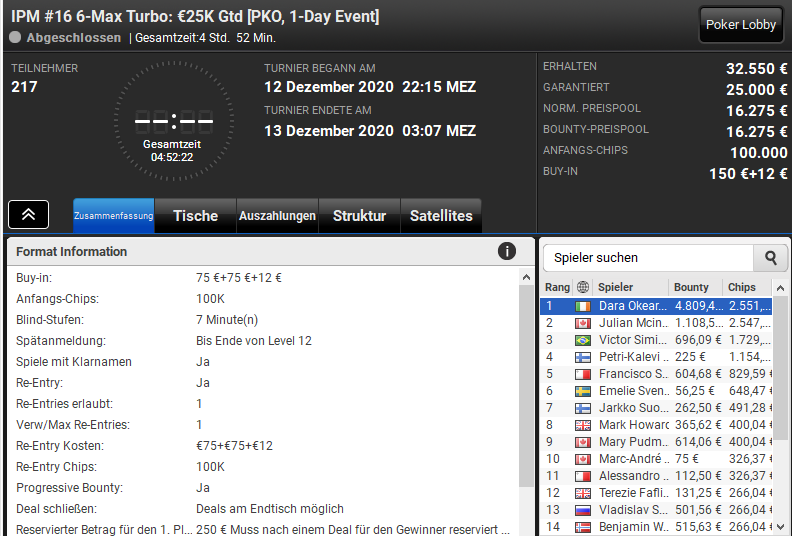The width and height of the screenshot is (792, 536).
Task: Focus the Spieler suchen search field
Action: [x=648, y=258]
